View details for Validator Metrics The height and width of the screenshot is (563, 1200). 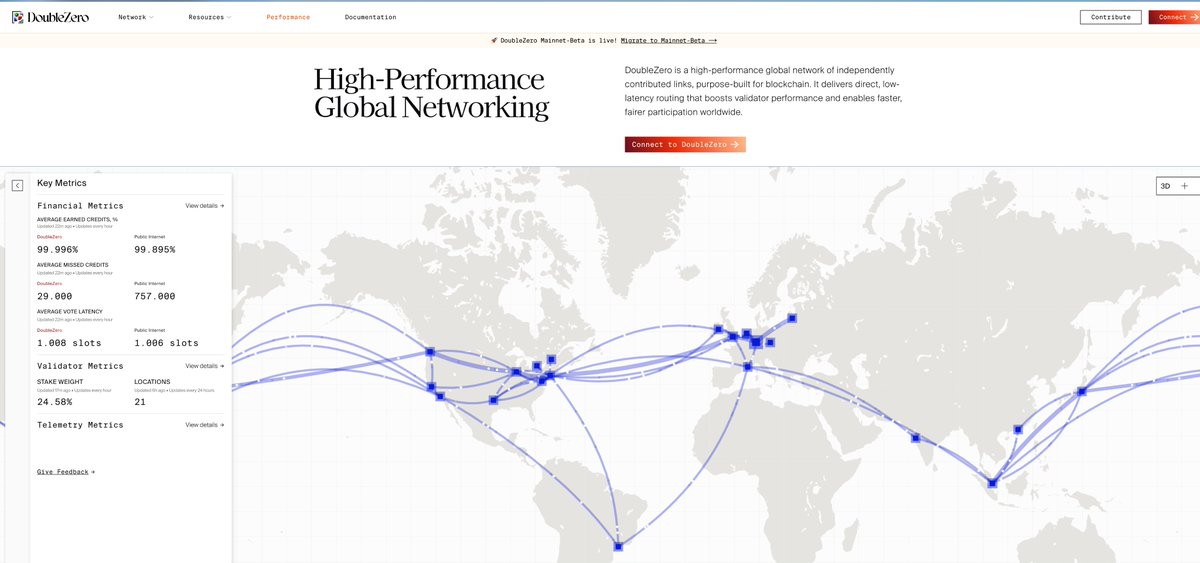[x=205, y=366]
